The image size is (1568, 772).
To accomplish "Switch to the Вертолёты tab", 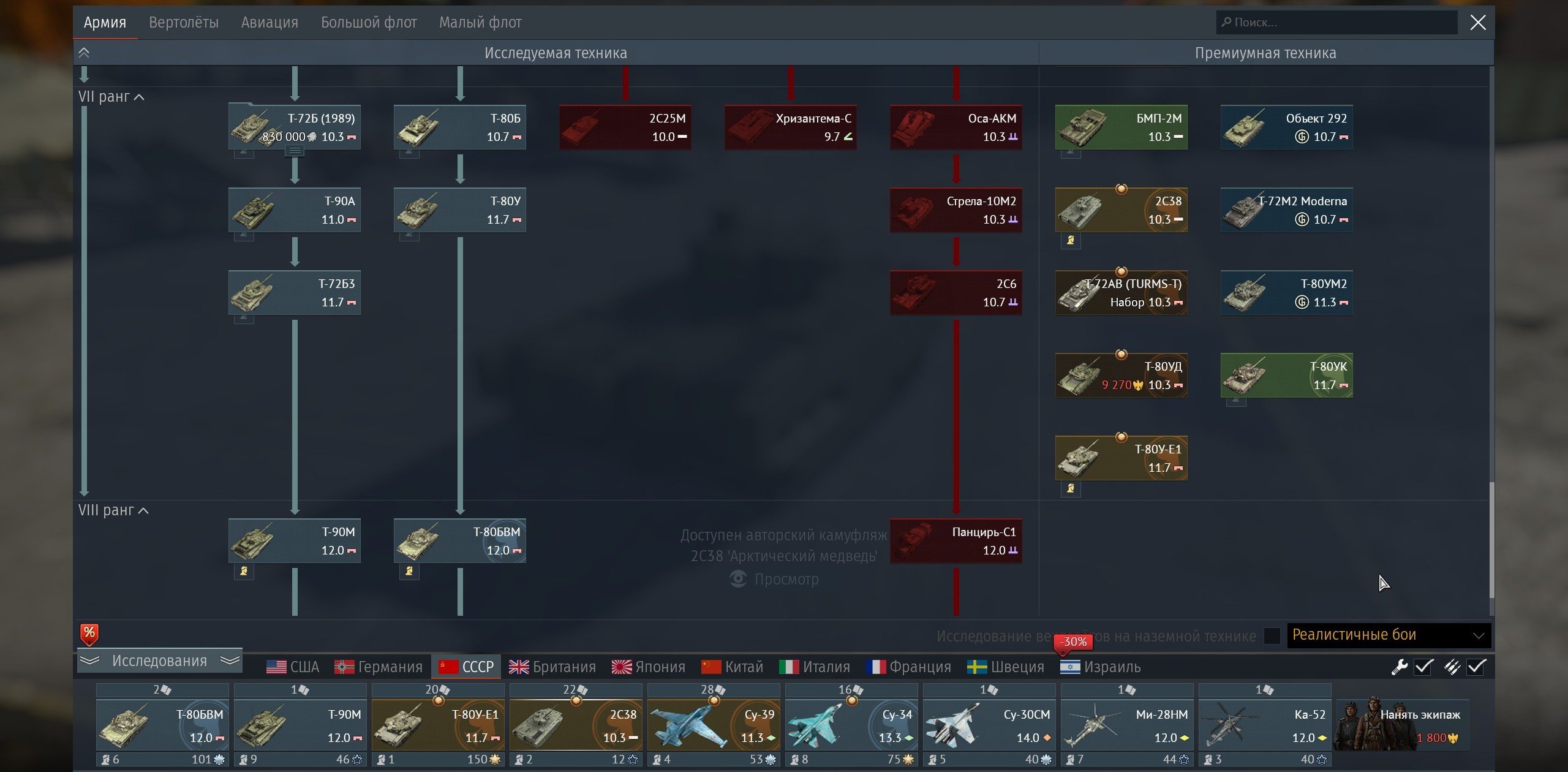I will (x=184, y=23).
